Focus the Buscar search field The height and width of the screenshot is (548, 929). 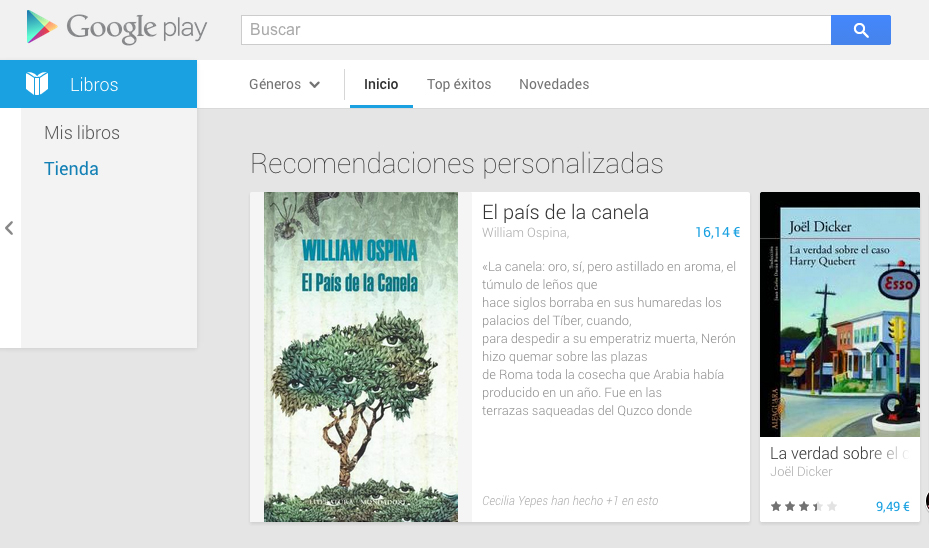point(536,30)
